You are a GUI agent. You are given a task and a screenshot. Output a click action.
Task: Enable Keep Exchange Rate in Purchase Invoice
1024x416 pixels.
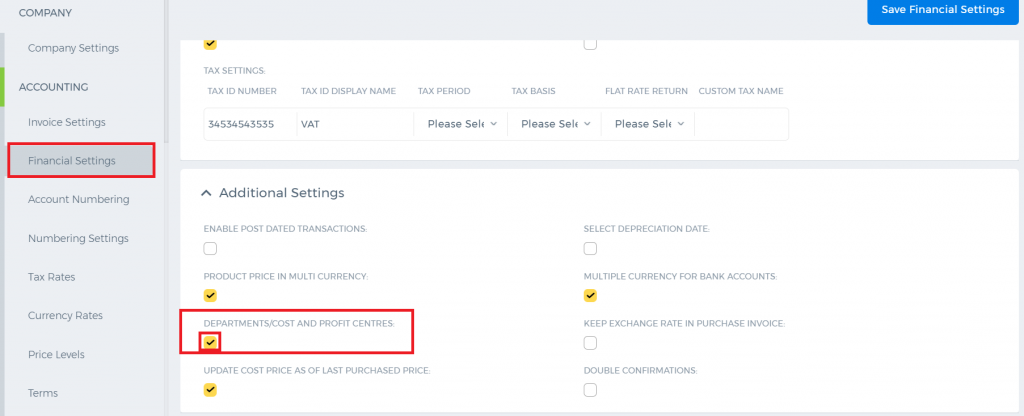(590, 343)
